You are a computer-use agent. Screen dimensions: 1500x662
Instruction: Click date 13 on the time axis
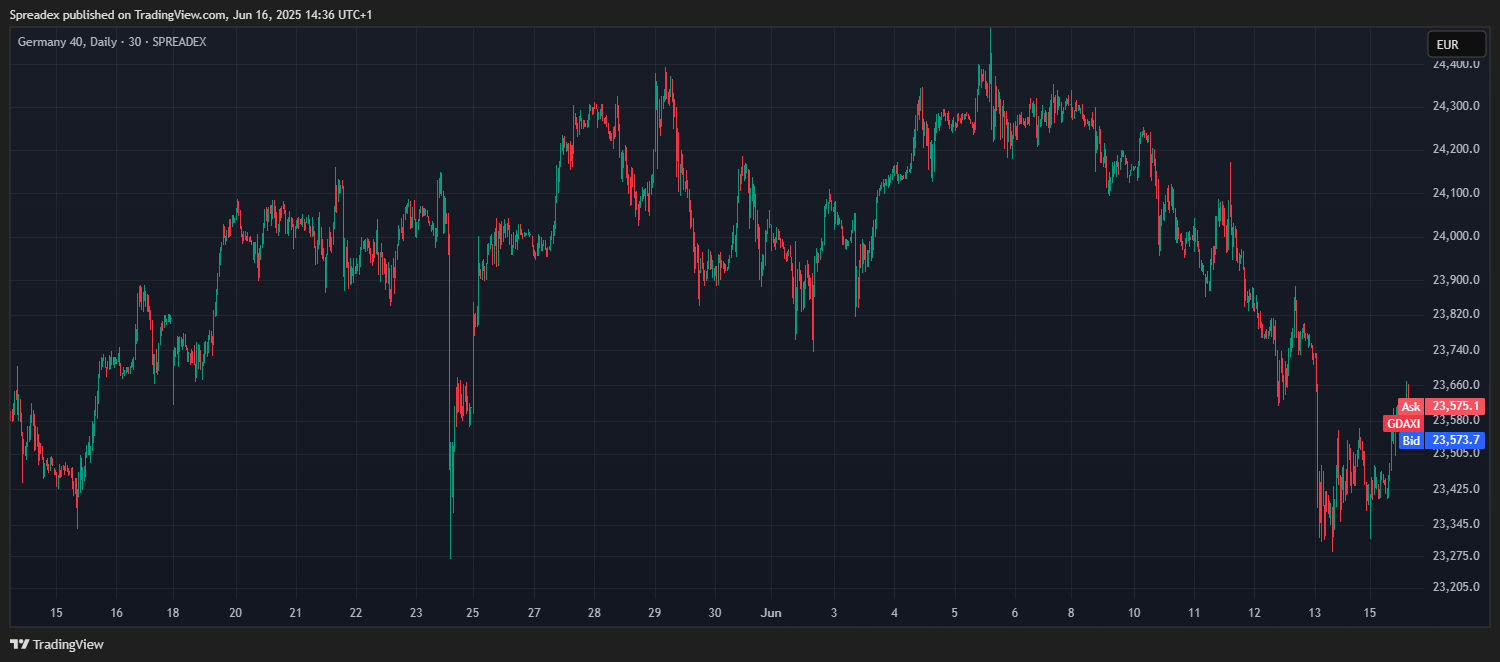point(1314,612)
